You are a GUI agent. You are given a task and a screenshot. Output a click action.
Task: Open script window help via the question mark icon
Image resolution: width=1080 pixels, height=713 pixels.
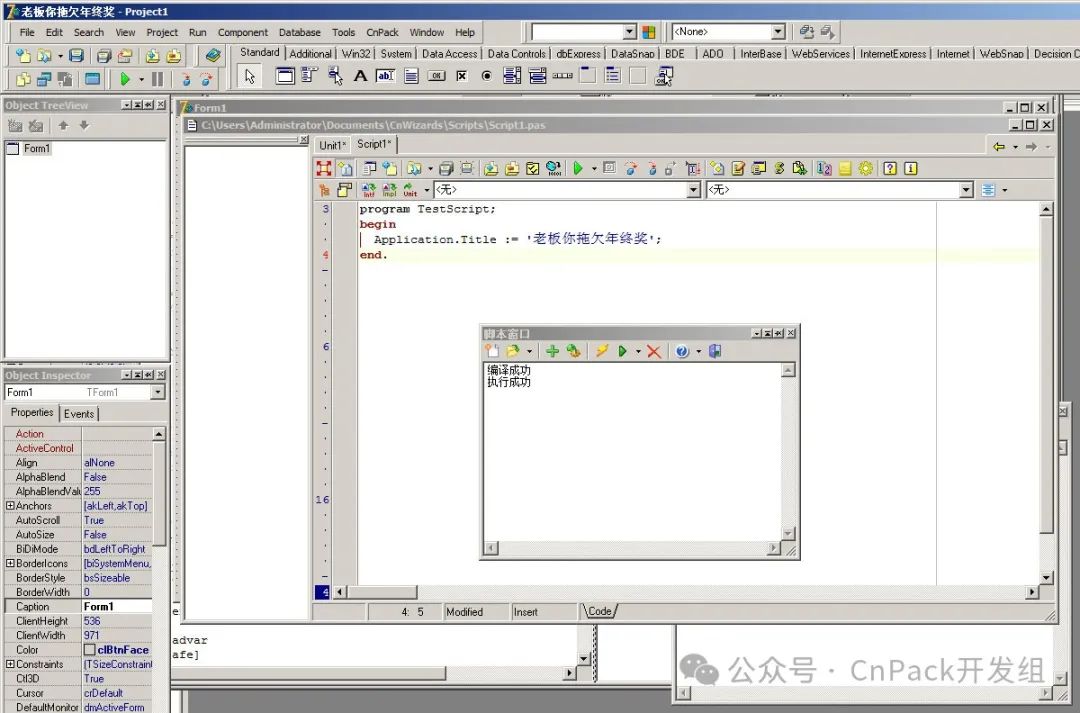(683, 351)
